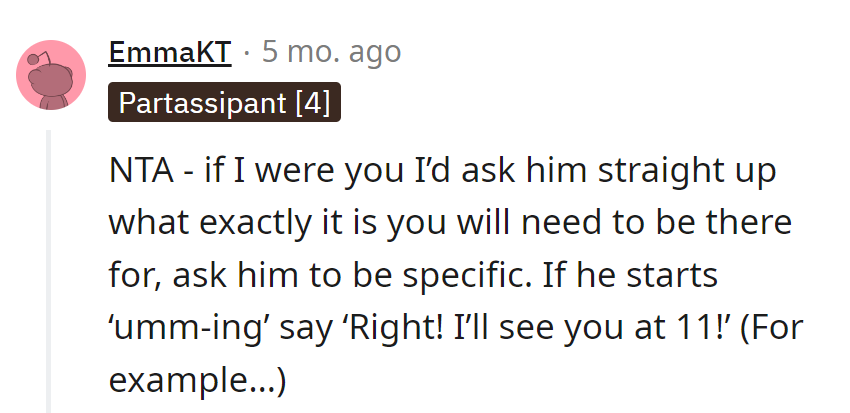Viewport: 850px width, 413px height.
Task: Click the '[4]' number in the flair
Action: [313, 102]
